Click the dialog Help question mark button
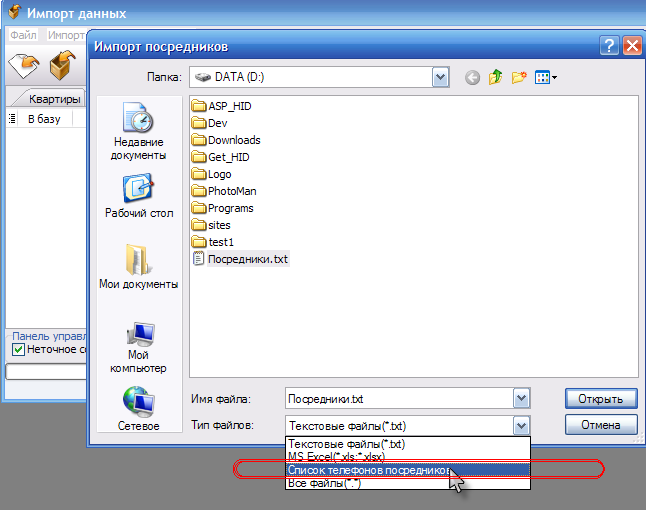 point(609,46)
